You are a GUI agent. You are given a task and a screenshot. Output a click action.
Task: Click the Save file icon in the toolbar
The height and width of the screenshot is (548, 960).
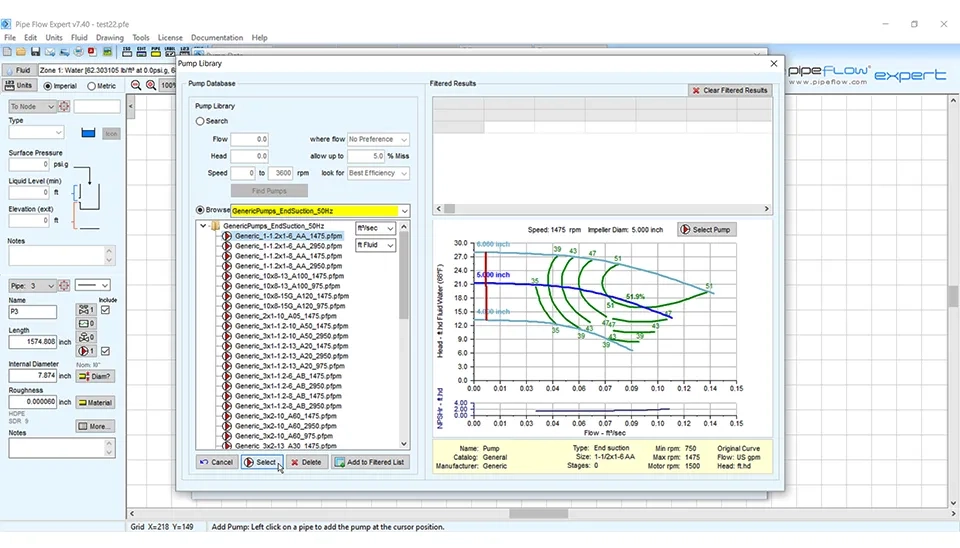(x=36, y=52)
